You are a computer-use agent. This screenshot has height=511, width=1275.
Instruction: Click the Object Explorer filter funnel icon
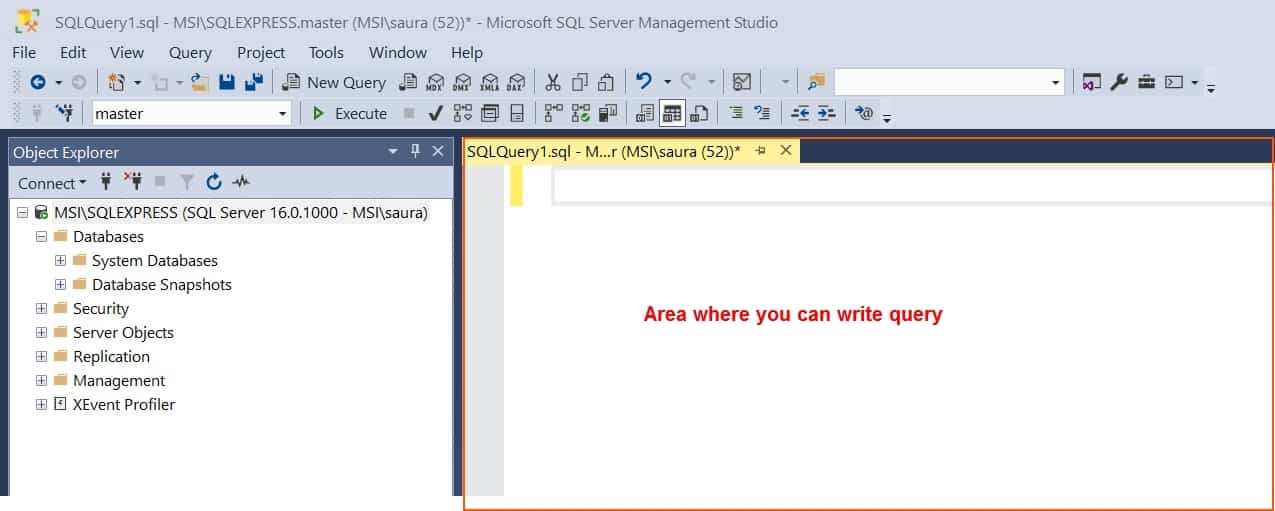(187, 182)
